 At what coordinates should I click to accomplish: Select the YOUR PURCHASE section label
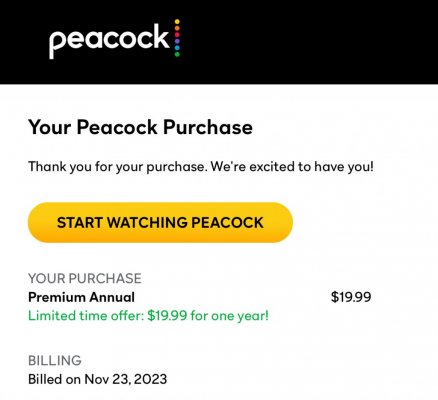[85, 278]
